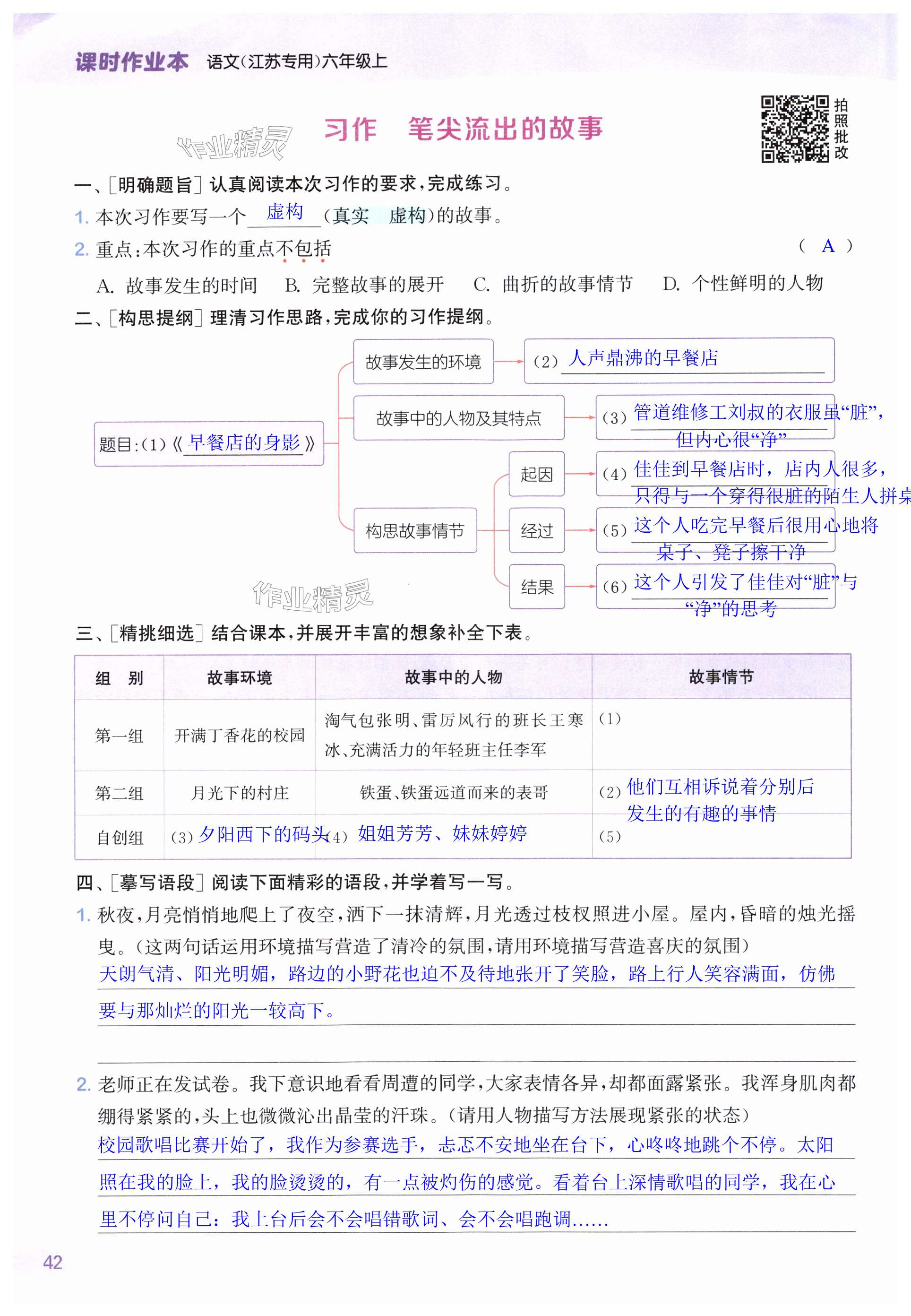This screenshot has width=911, height=1316.
Task: Click the box 故事中的人物及其特点
Action: click(458, 418)
